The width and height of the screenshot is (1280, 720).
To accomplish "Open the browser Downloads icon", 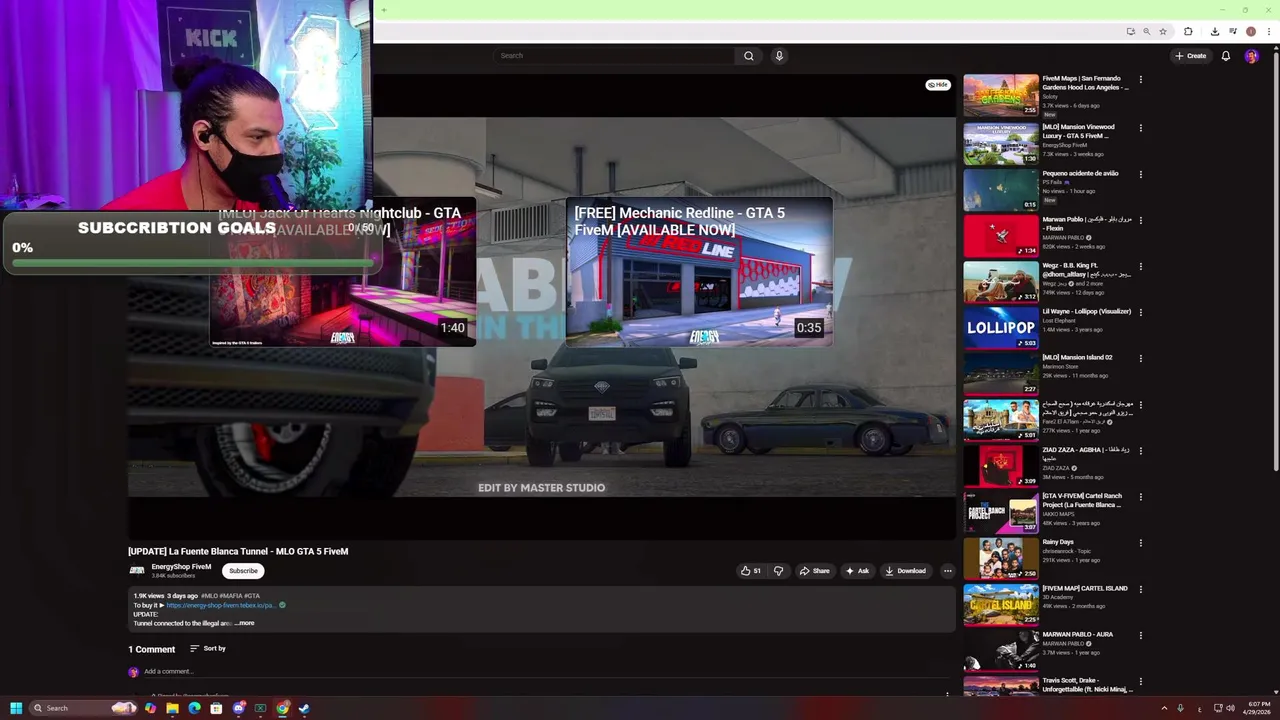I will coord(1215,32).
